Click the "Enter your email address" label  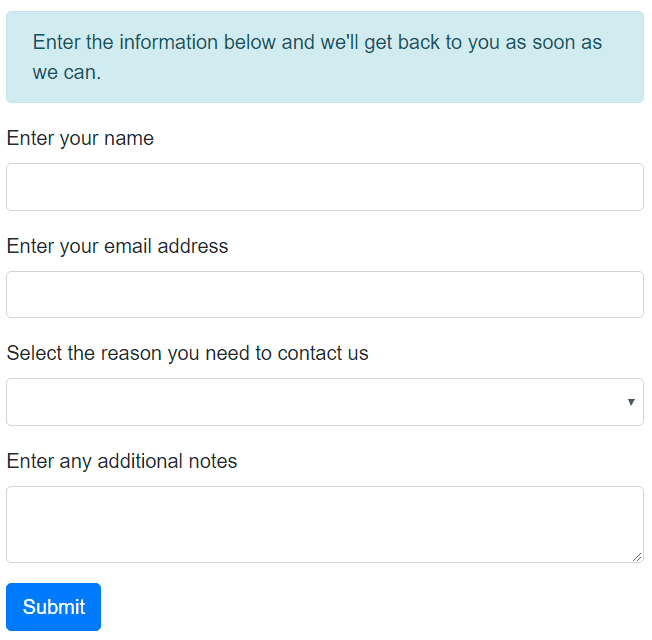117,246
